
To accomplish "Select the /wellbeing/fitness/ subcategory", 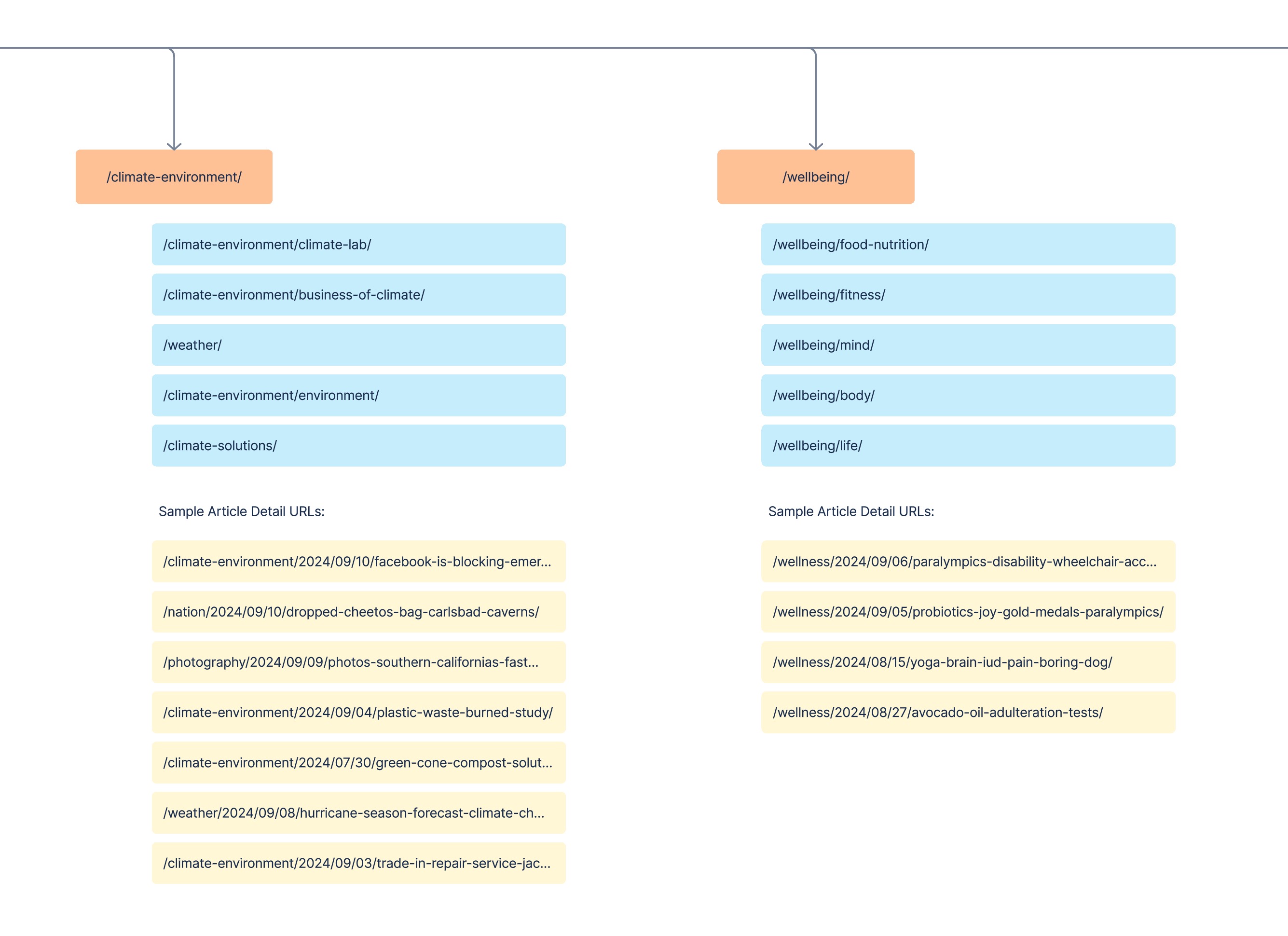I will 967,295.
